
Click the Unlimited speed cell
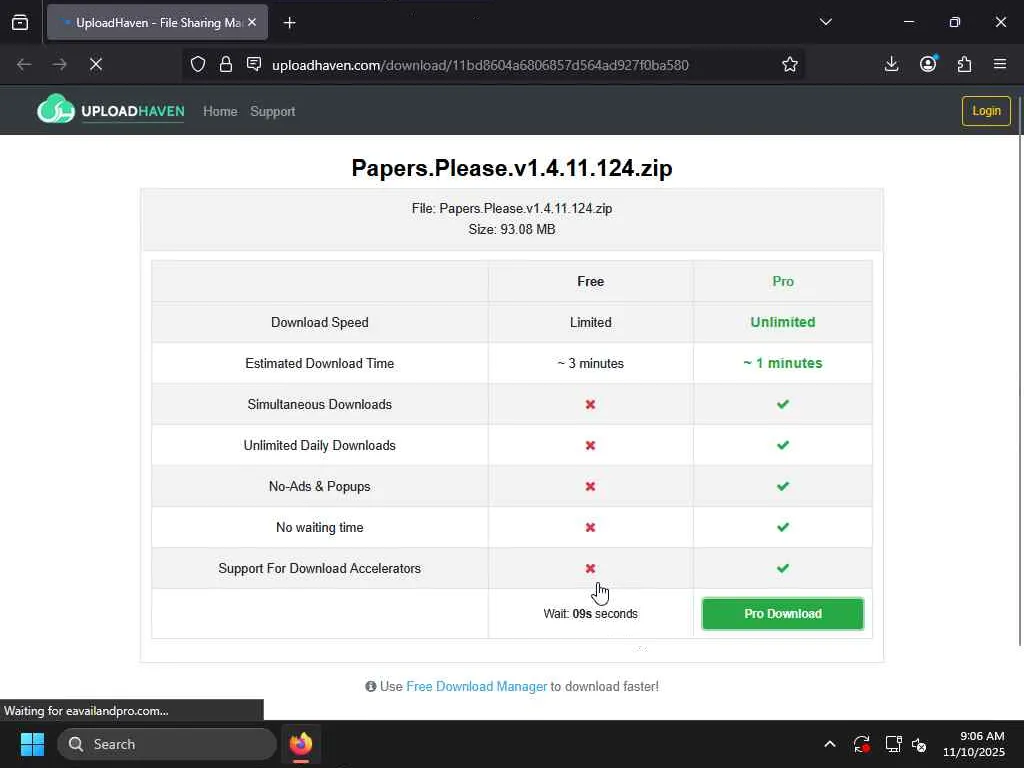tap(782, 323)
